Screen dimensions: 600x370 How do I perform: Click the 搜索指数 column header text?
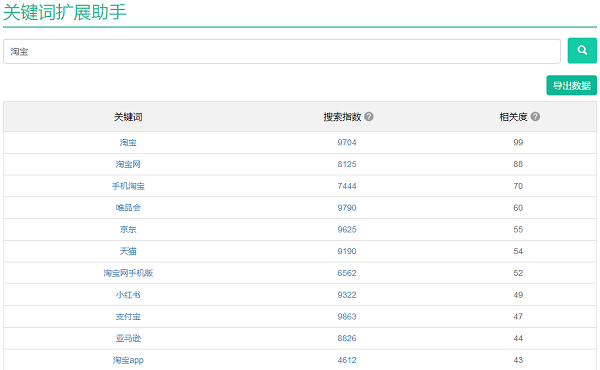tap(342, 117)
